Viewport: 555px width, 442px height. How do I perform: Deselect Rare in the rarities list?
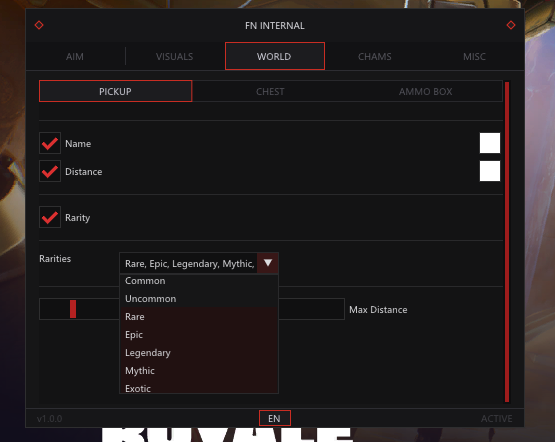coord(199,317)
